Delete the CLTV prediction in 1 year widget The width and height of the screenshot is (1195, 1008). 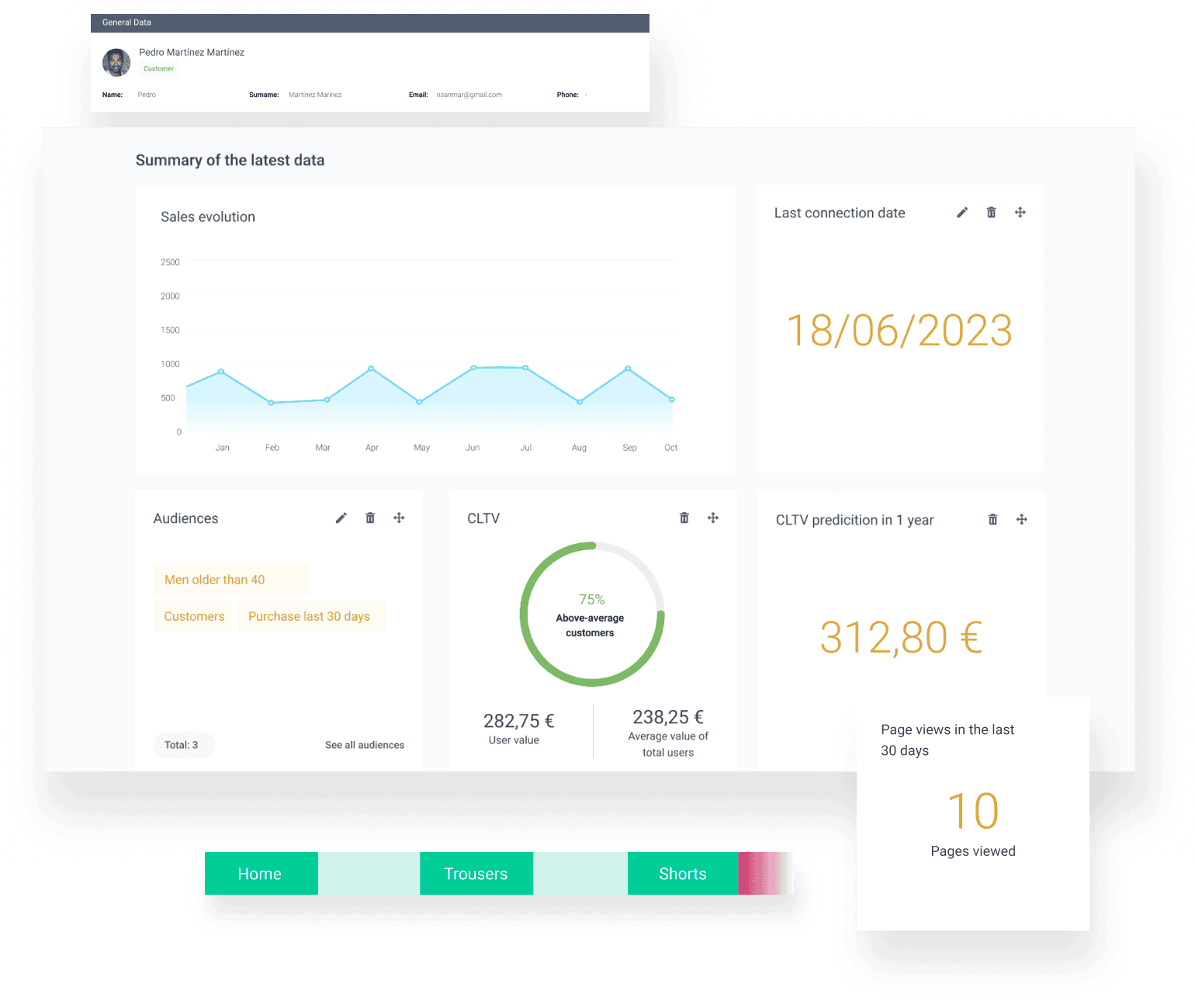(x=992, y=519)
